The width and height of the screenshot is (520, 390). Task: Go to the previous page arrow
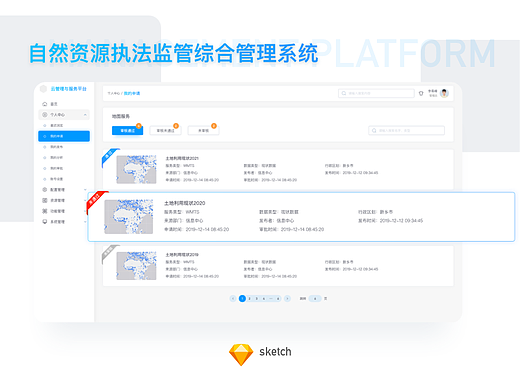click(x=233, y=299)
